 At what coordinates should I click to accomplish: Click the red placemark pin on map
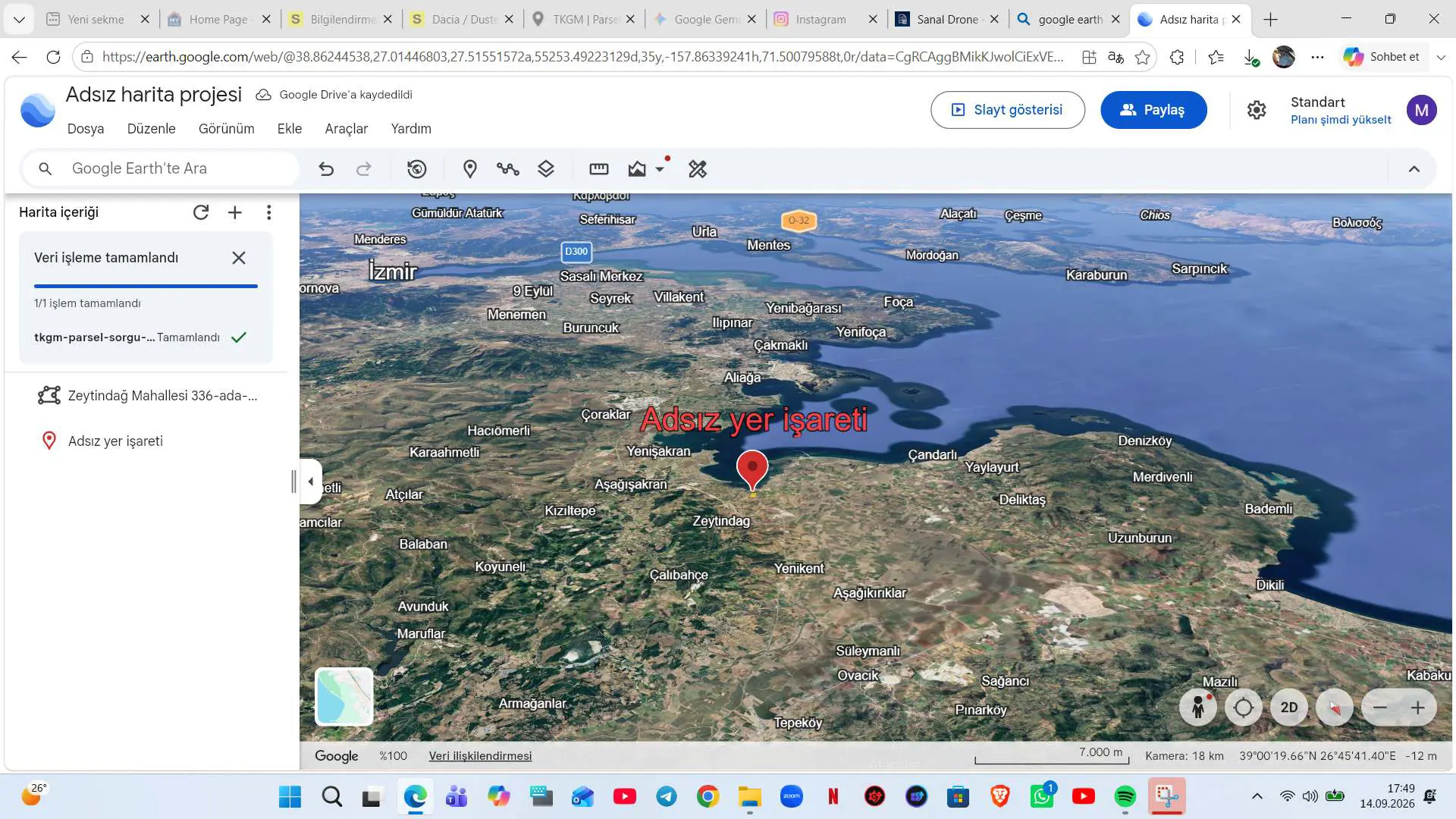[x=752, y=470]
